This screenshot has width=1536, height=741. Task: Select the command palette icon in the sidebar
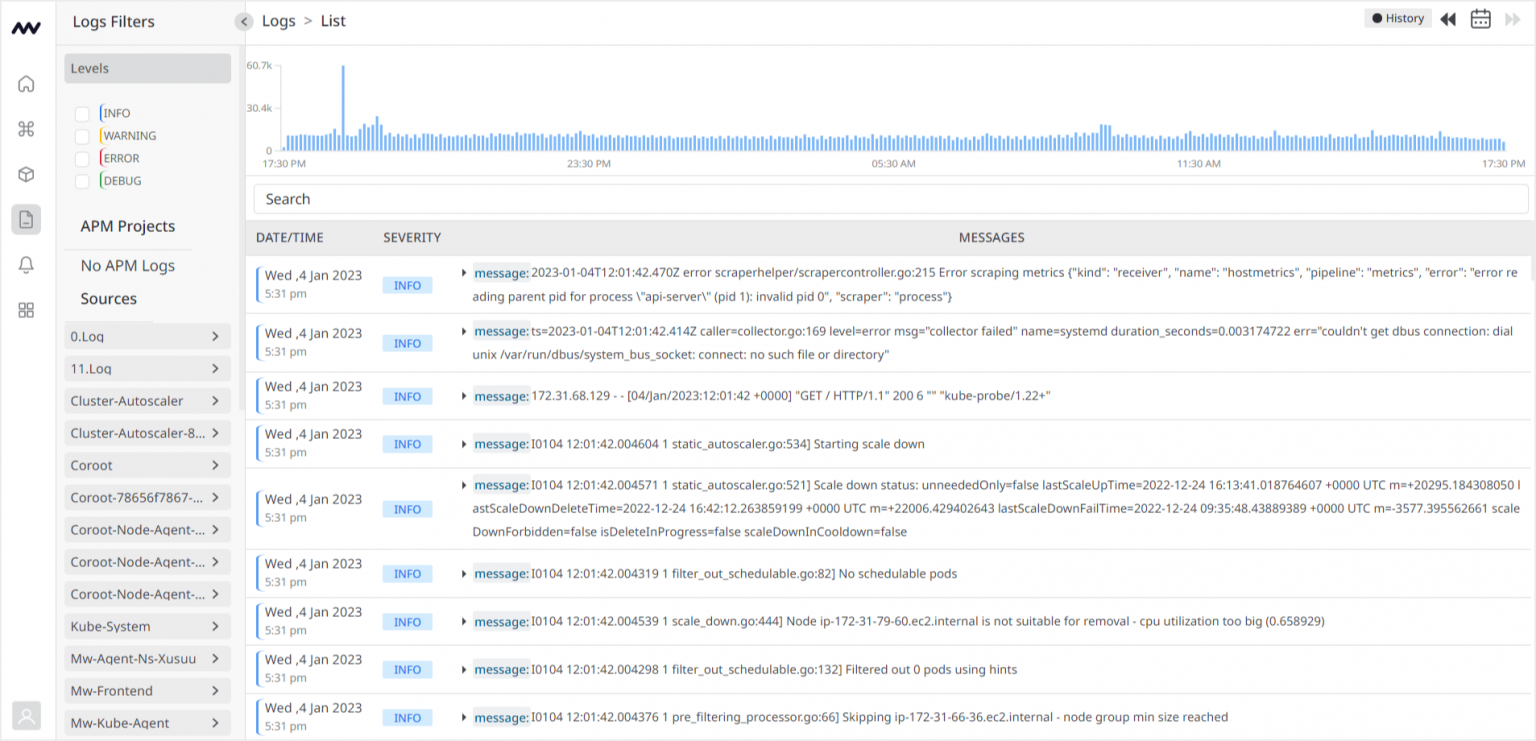[26, 128]
